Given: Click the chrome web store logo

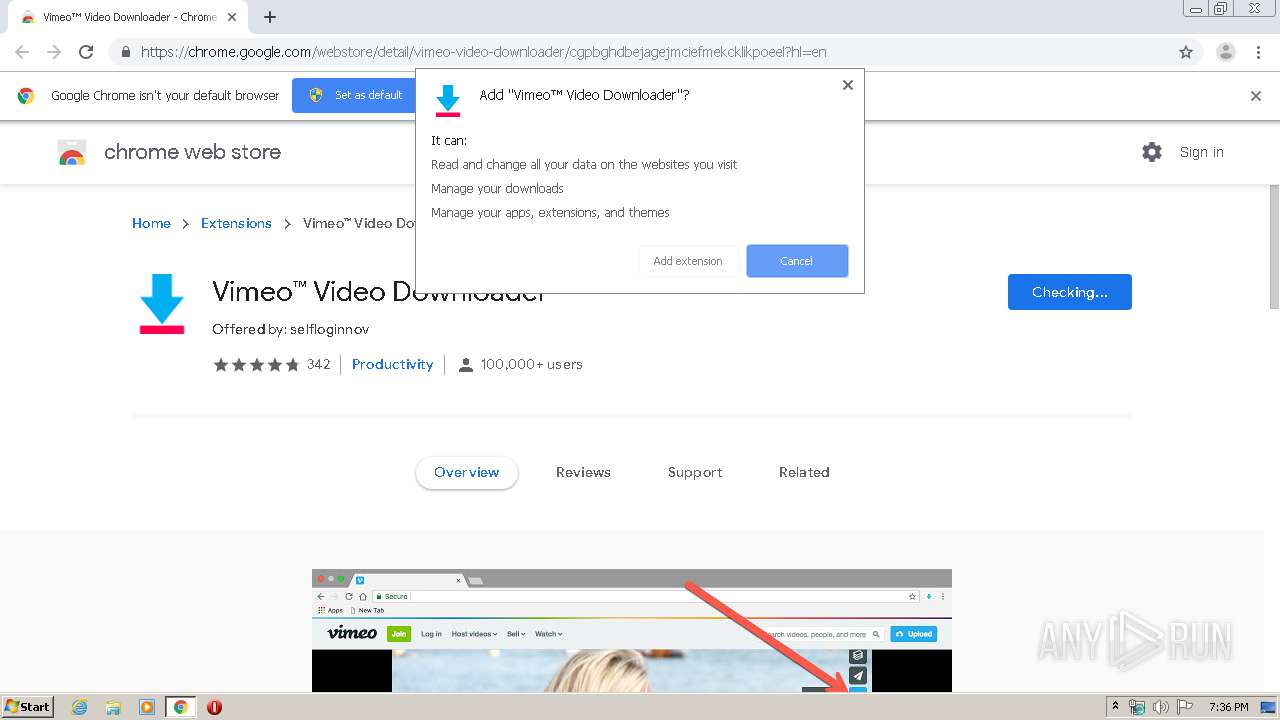Looking at the screenshot, I should coord(72,152).
